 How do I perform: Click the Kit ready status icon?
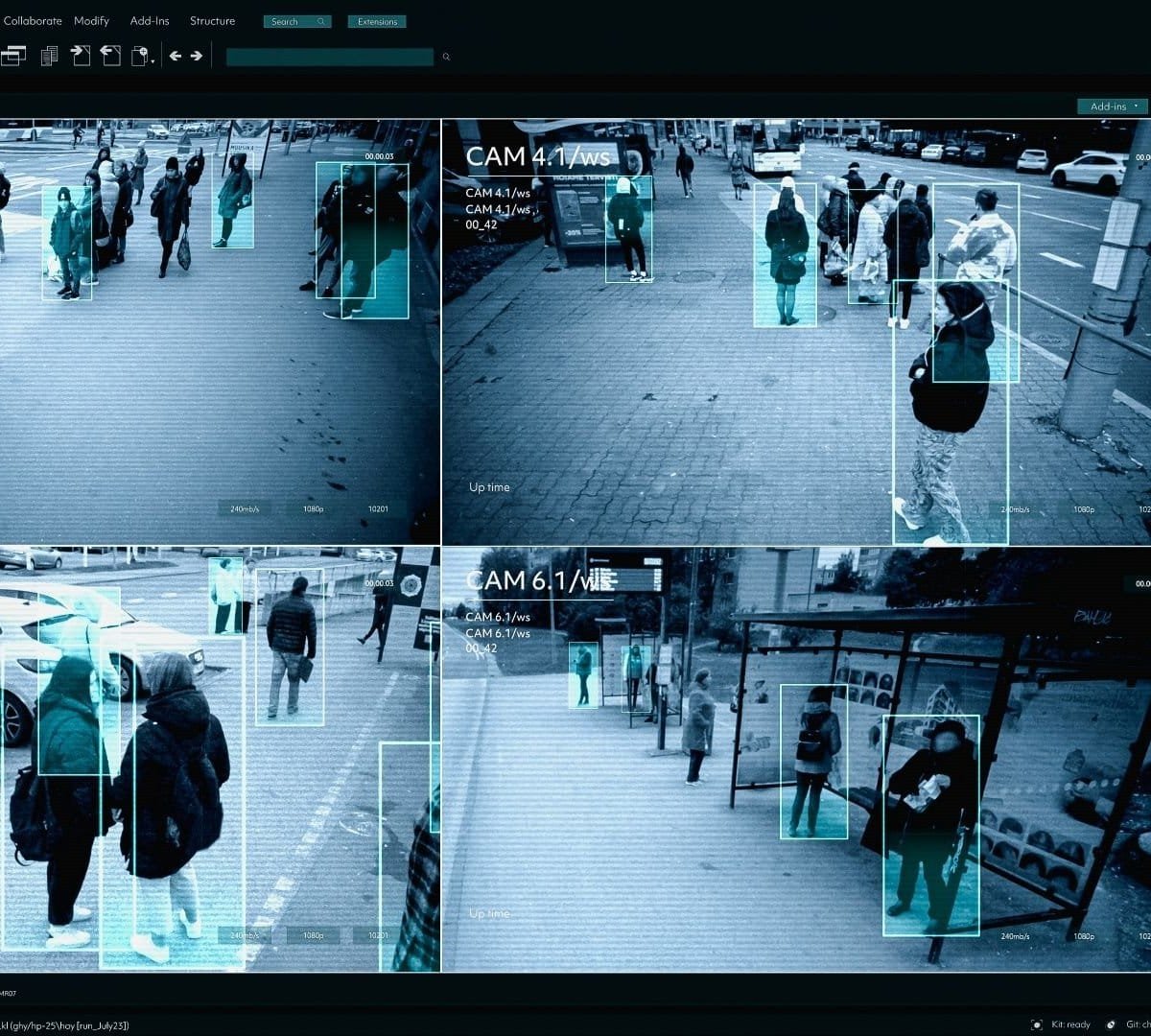click(1037, 1024)
